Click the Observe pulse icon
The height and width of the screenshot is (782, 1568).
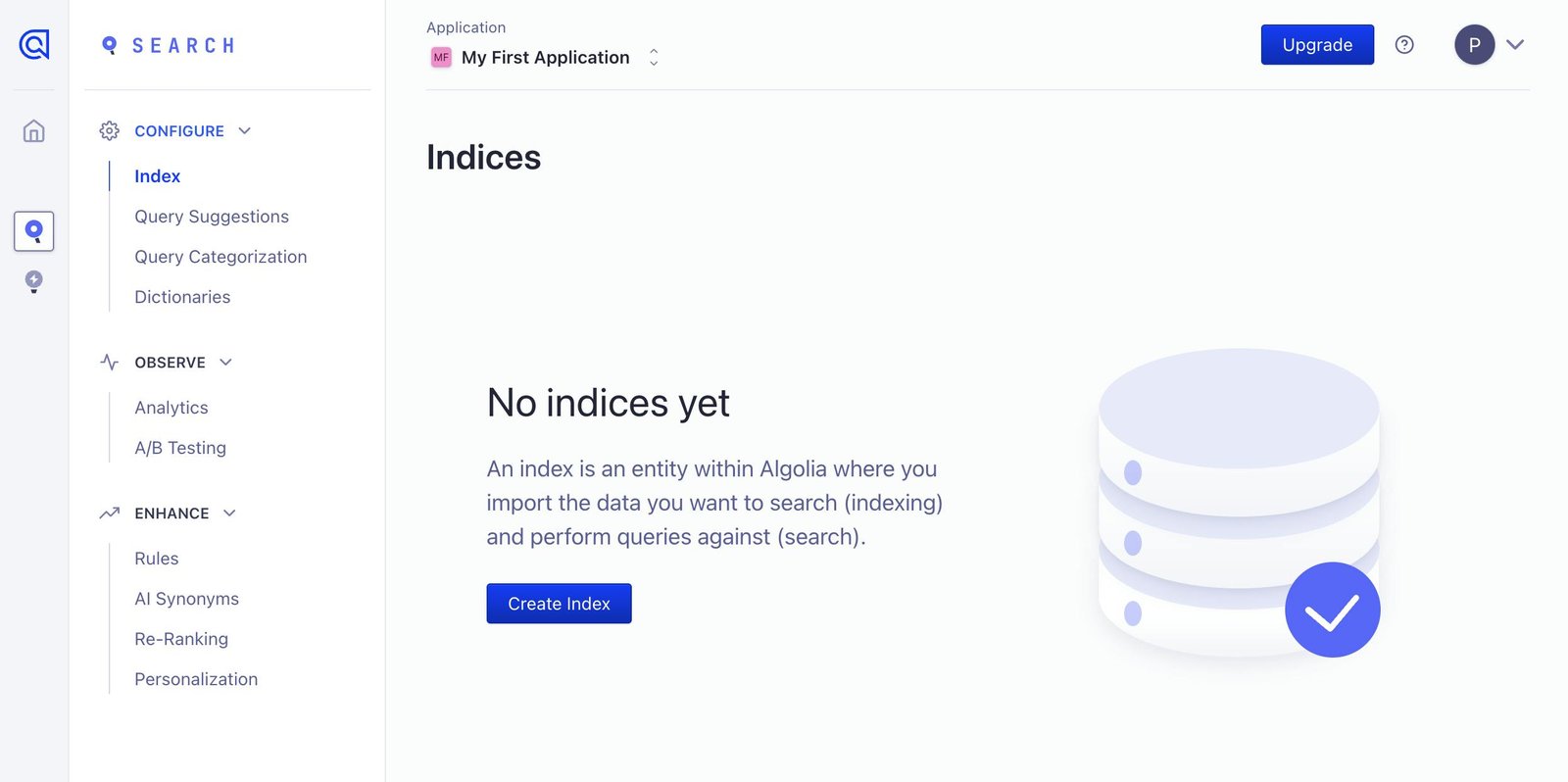tap(110, 362)
